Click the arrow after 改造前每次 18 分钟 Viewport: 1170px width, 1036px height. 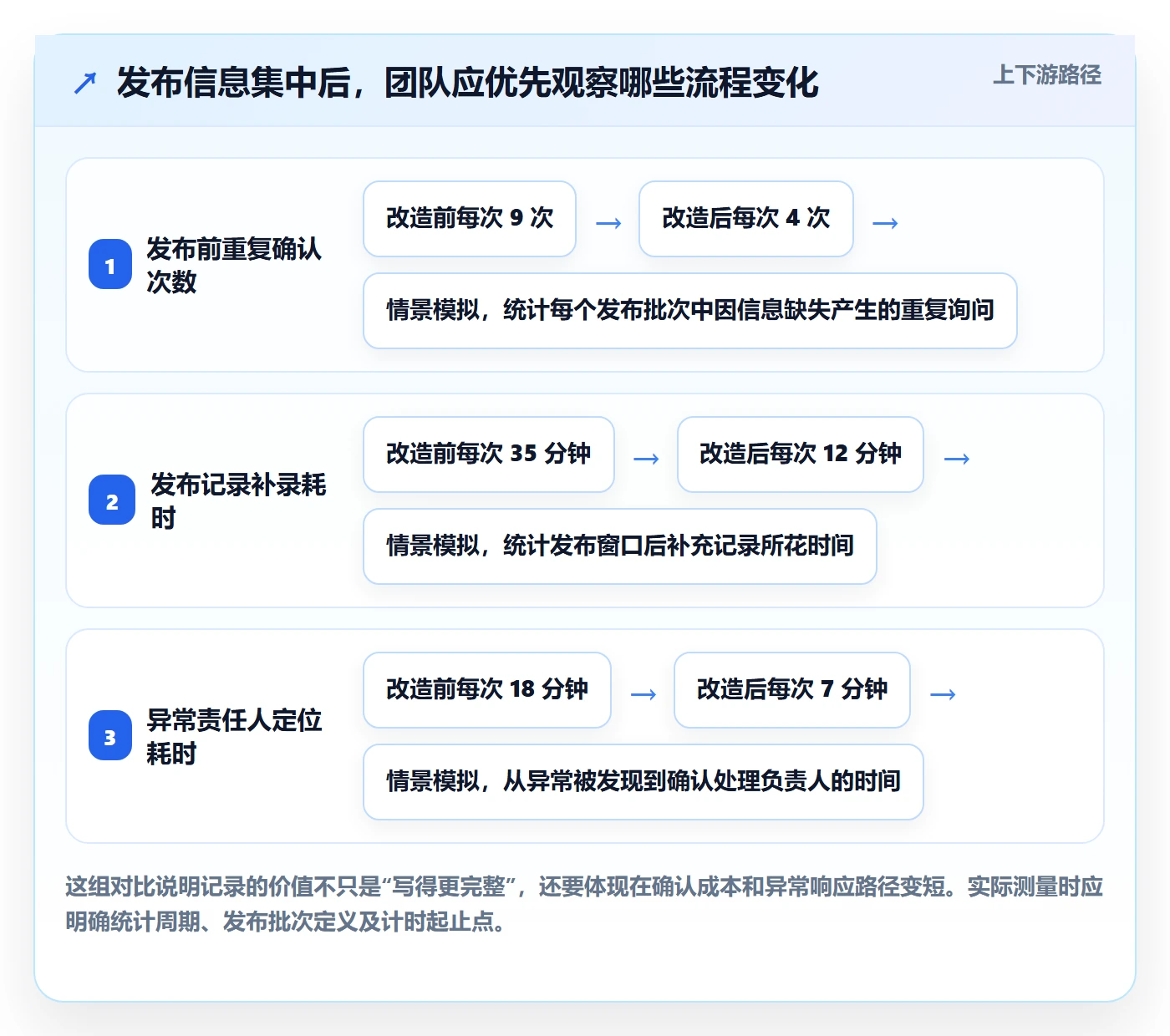(x=643, y=694)
